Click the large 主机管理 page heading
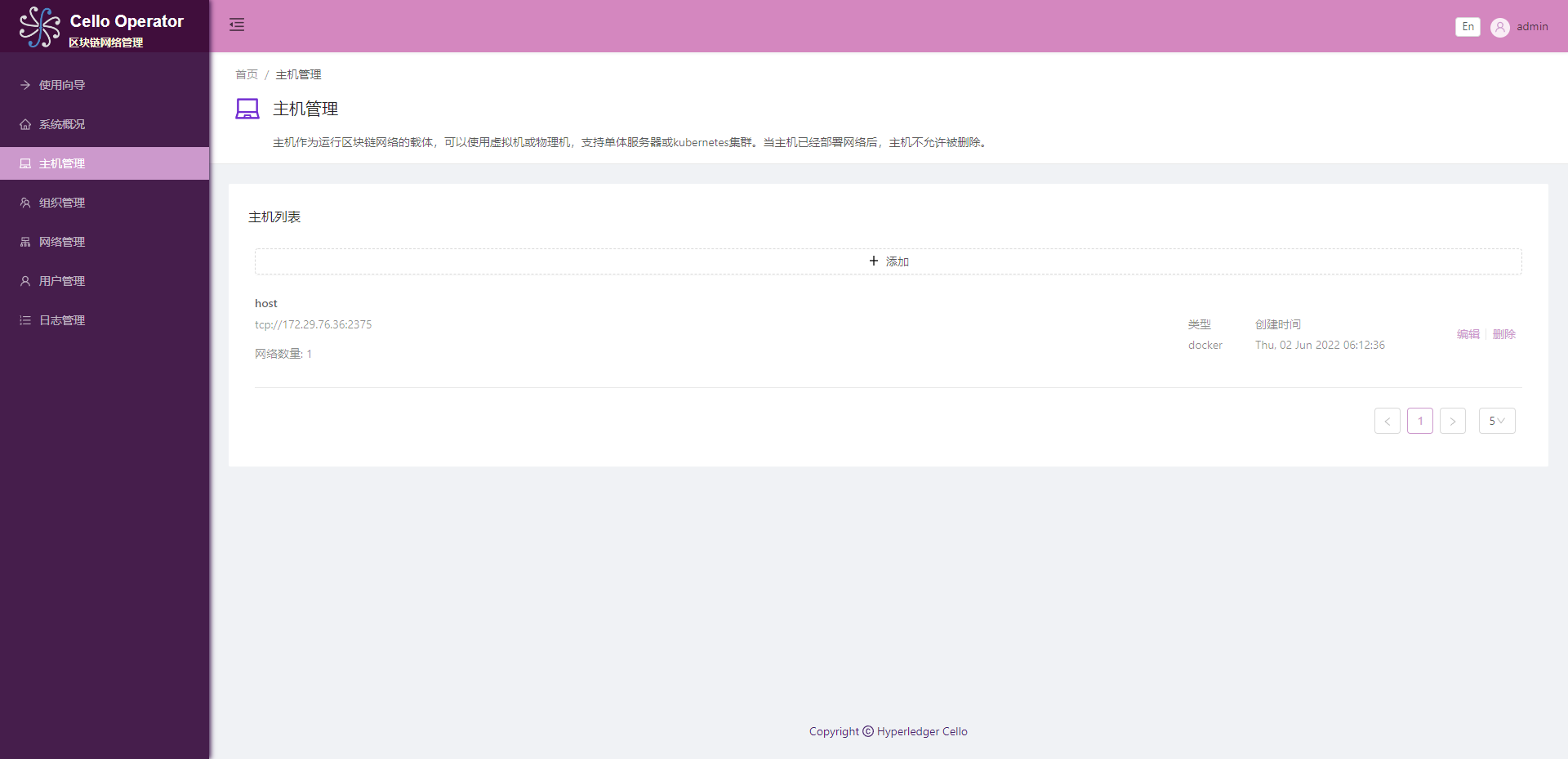The height and width of the screenshot is (759, 1568). click(x=305, y=109)
